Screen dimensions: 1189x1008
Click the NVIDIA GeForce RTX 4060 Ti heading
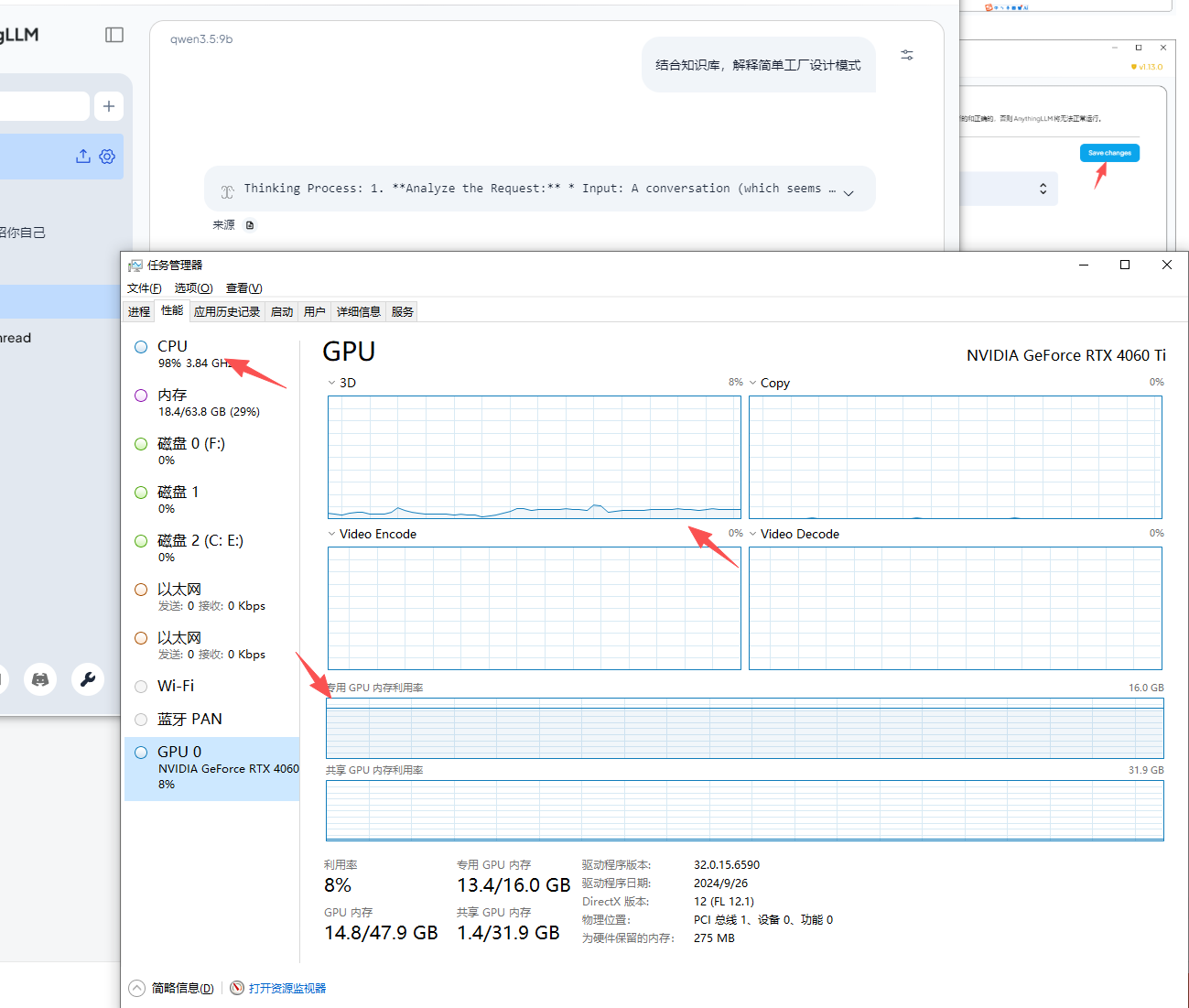click(1066, 355)
